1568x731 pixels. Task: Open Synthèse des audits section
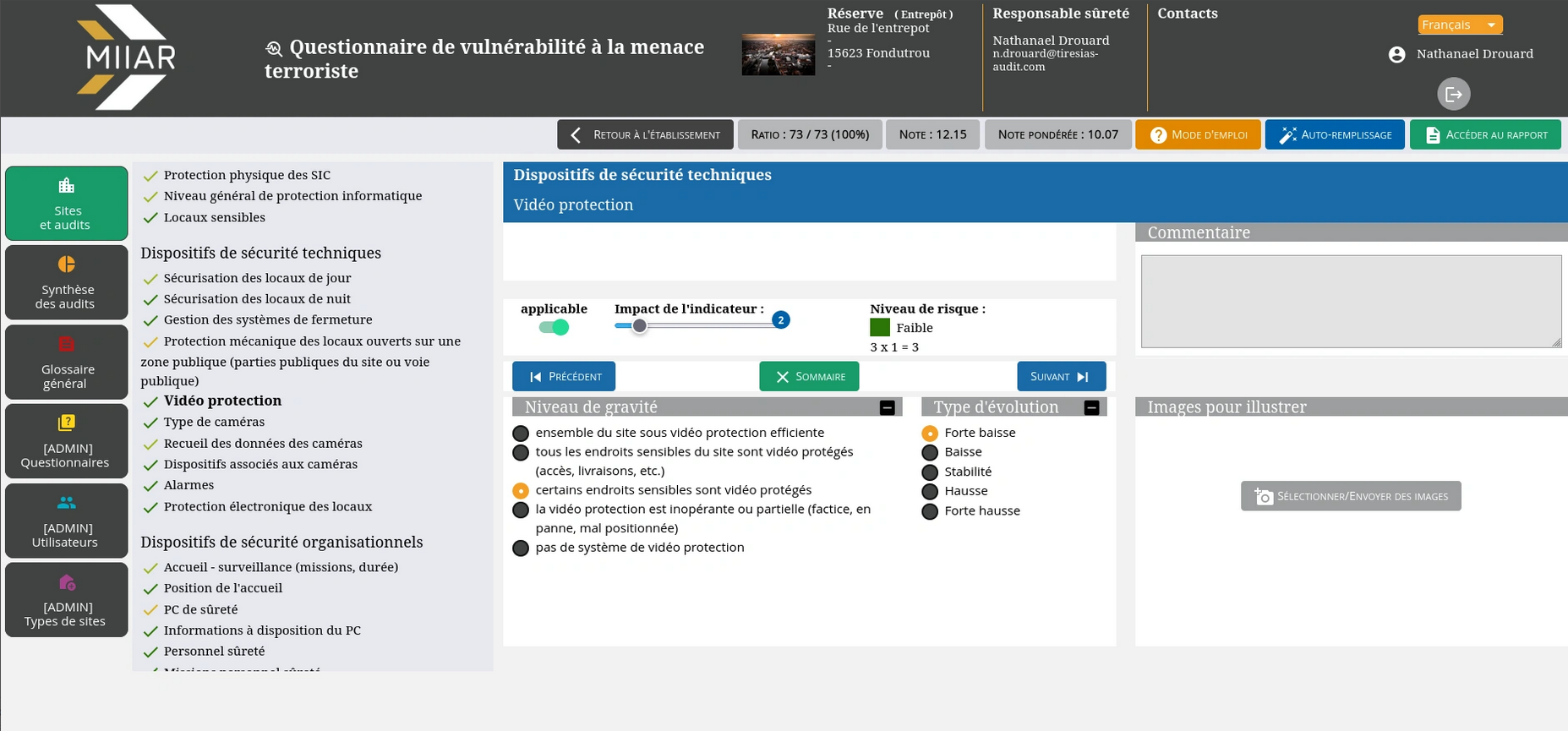click(x=67, y=282)
